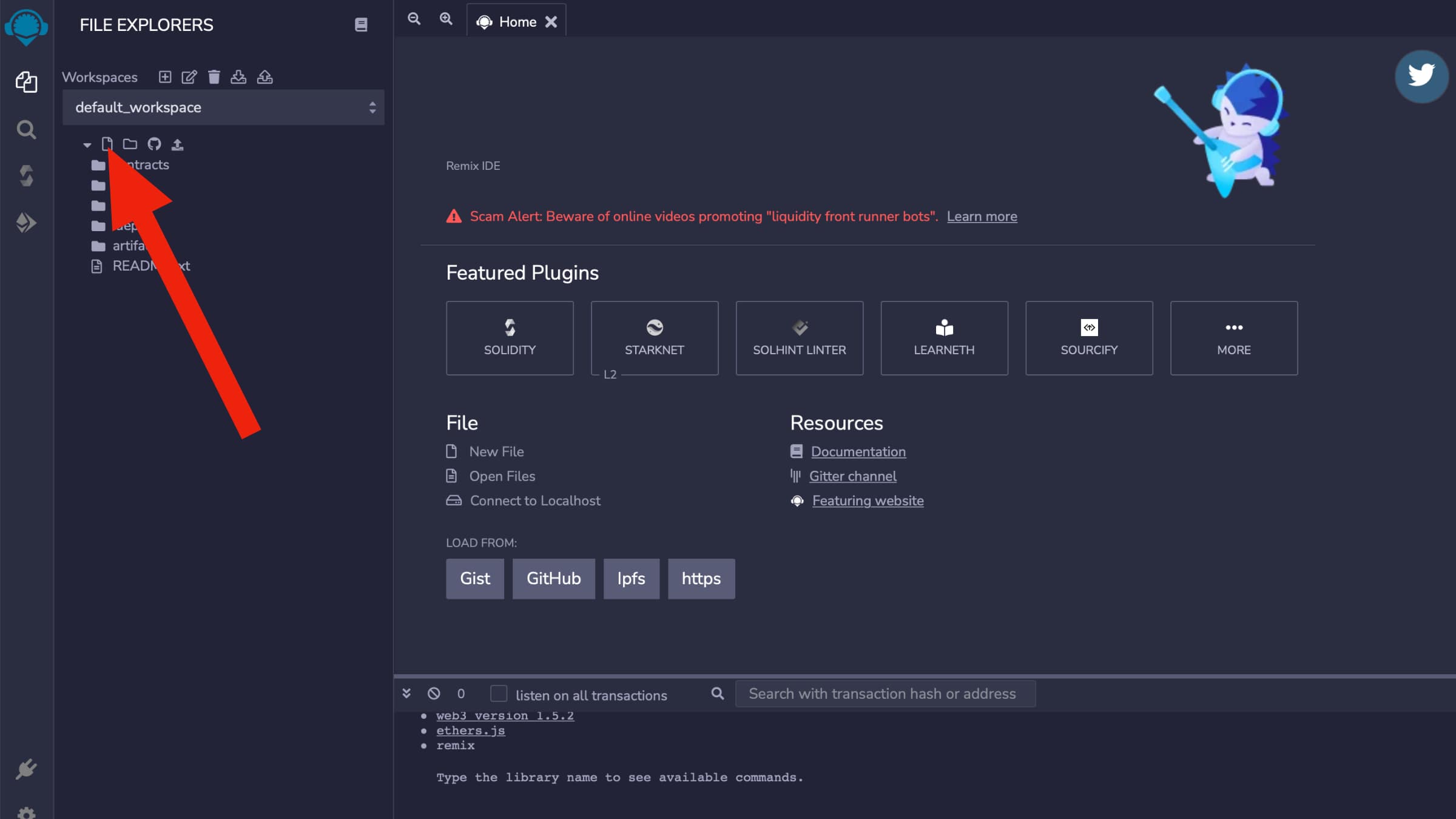Select the SOLHINT LINTER plugin card
Screen dimensions: 1456x819
click(x=799, y=338)
